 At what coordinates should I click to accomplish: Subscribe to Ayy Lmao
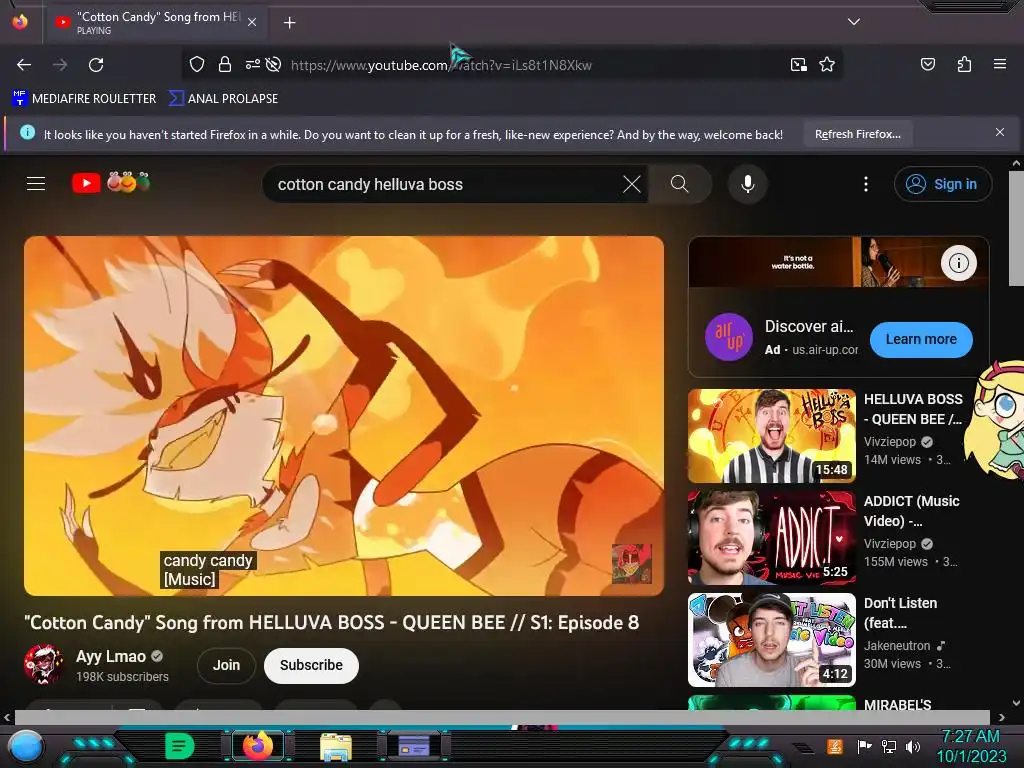click(x=311, y=665)
